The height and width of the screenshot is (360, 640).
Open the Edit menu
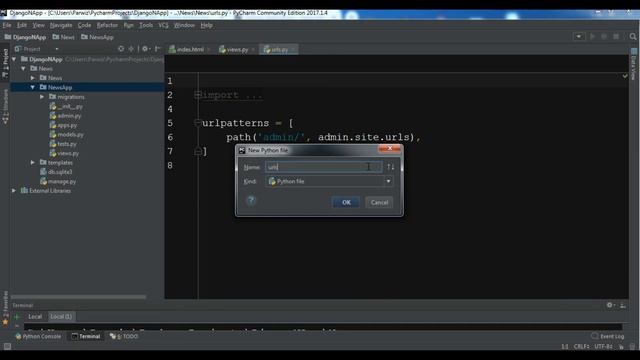point(22,25)
